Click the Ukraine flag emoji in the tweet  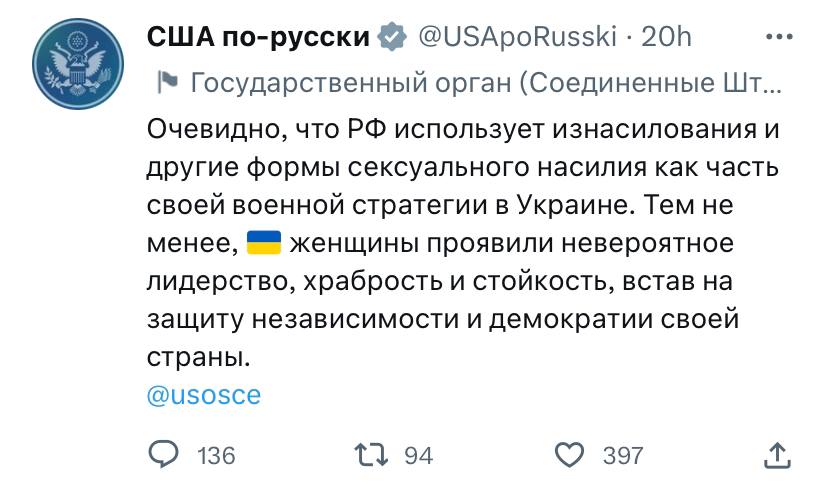tap(265, 243)
